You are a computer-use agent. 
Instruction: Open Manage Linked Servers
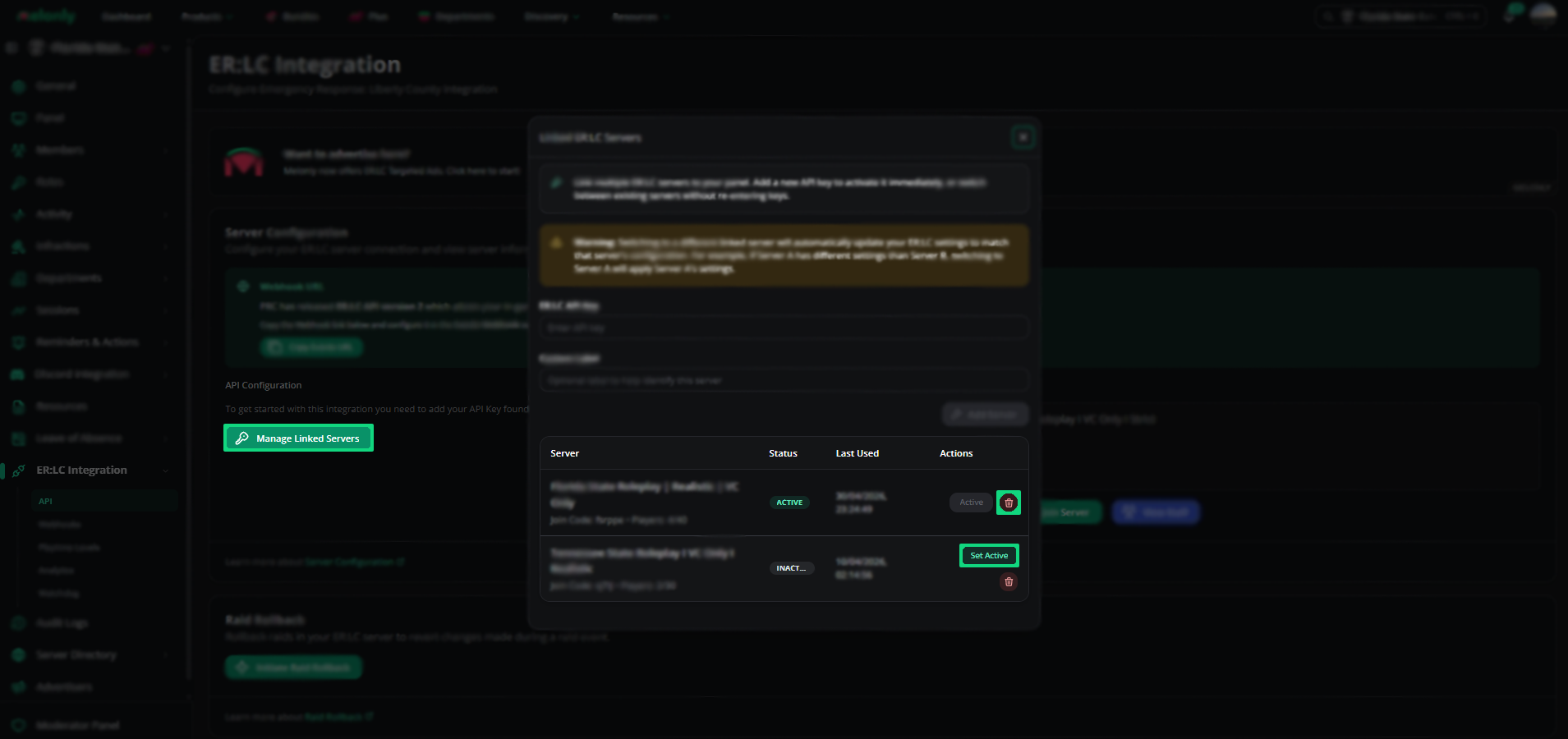coord(298,438)
